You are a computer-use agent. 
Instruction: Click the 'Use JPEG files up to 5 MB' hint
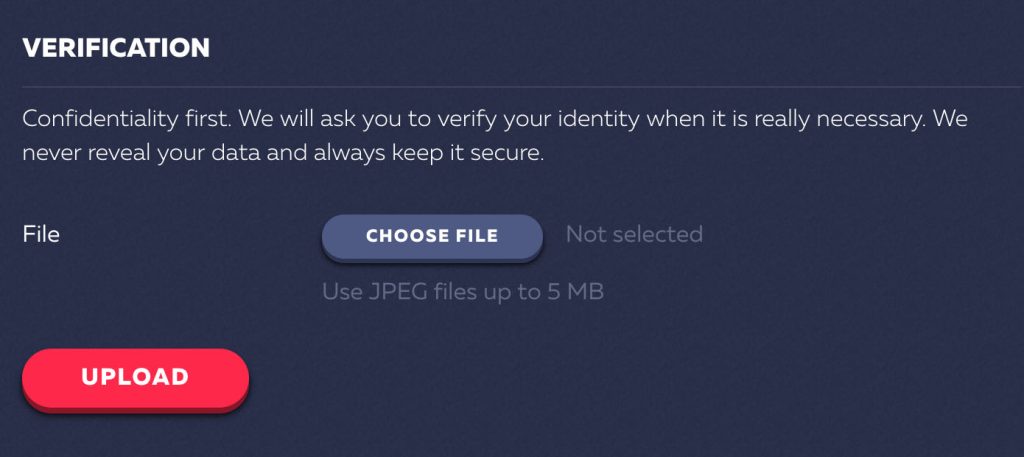coord(462,293)
